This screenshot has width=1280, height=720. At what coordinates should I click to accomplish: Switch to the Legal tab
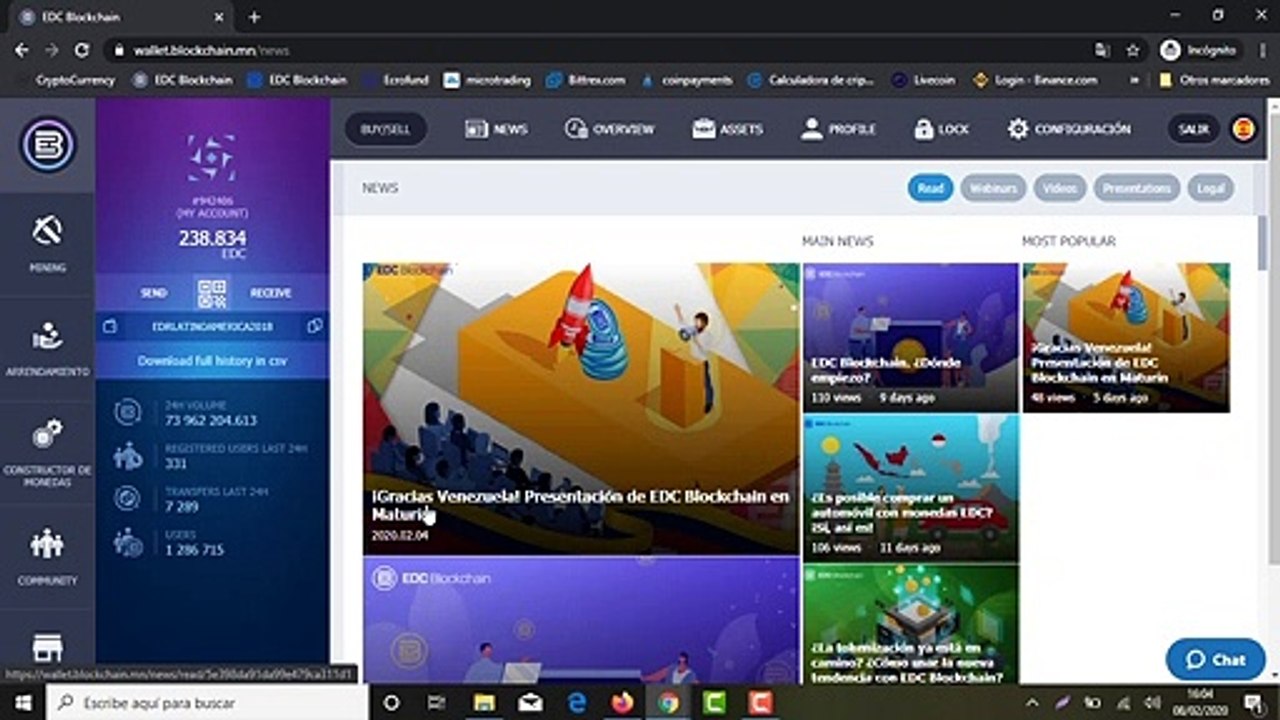(1210, 188)
